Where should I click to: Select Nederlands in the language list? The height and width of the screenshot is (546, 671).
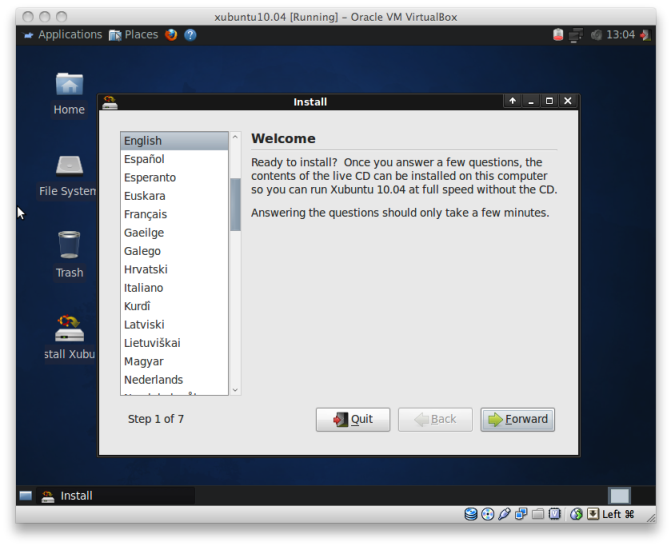click(174, 380)
